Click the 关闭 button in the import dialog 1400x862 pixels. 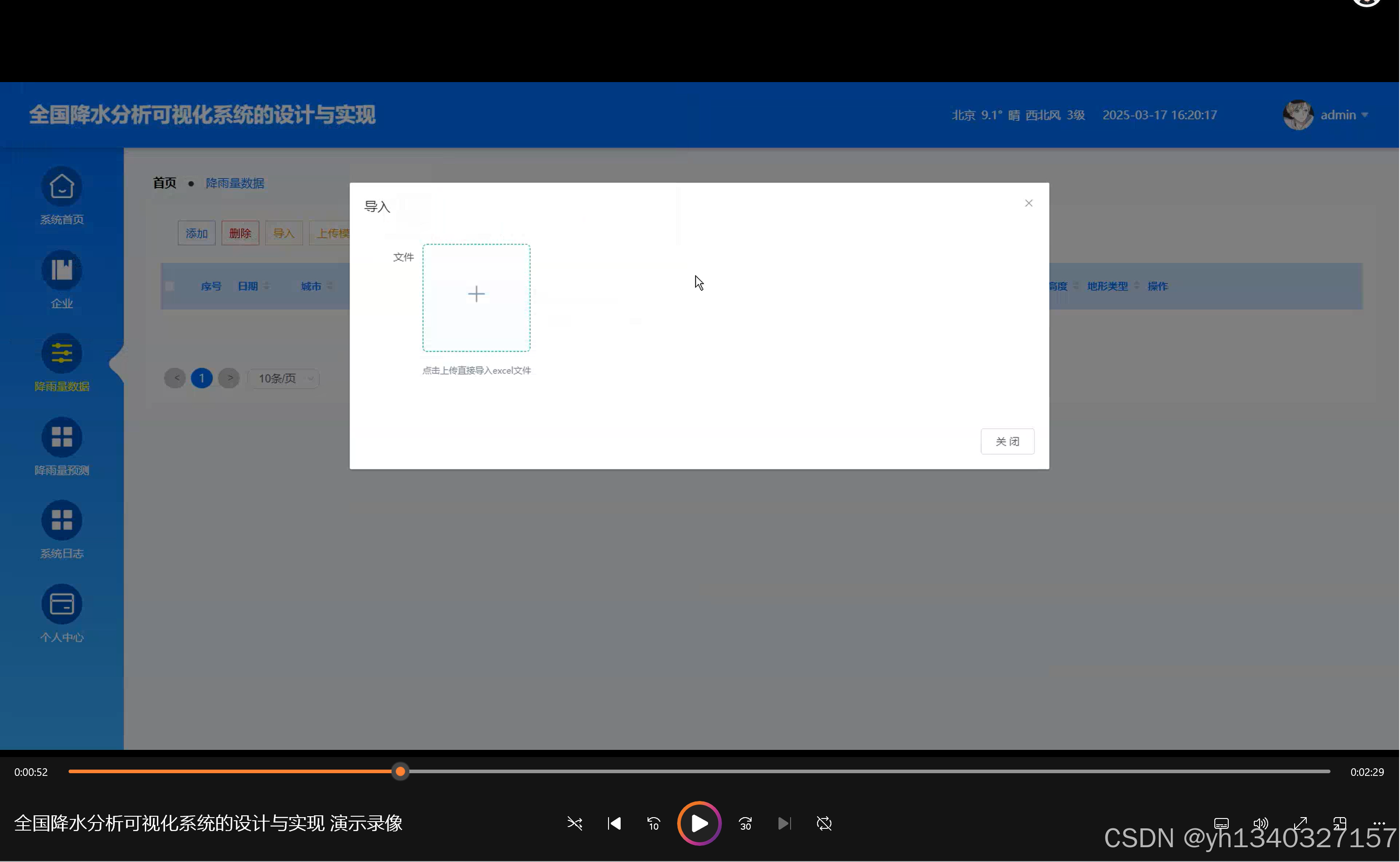pyautogui.click(x=1007, y=441)
